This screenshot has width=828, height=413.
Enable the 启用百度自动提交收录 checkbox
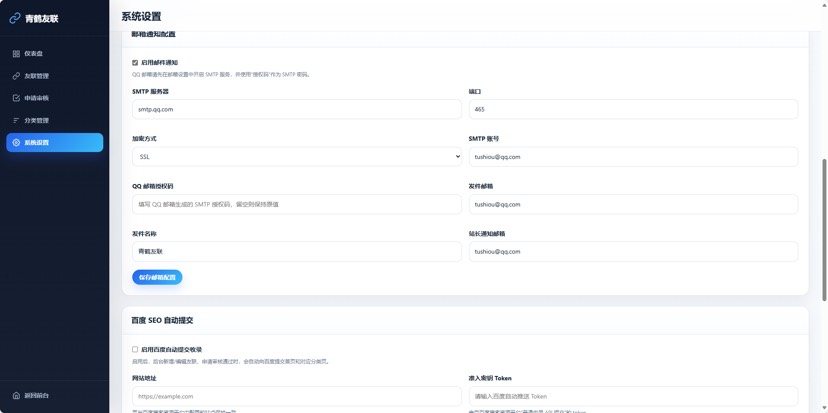pyautogui.click(x=135, y=349)
